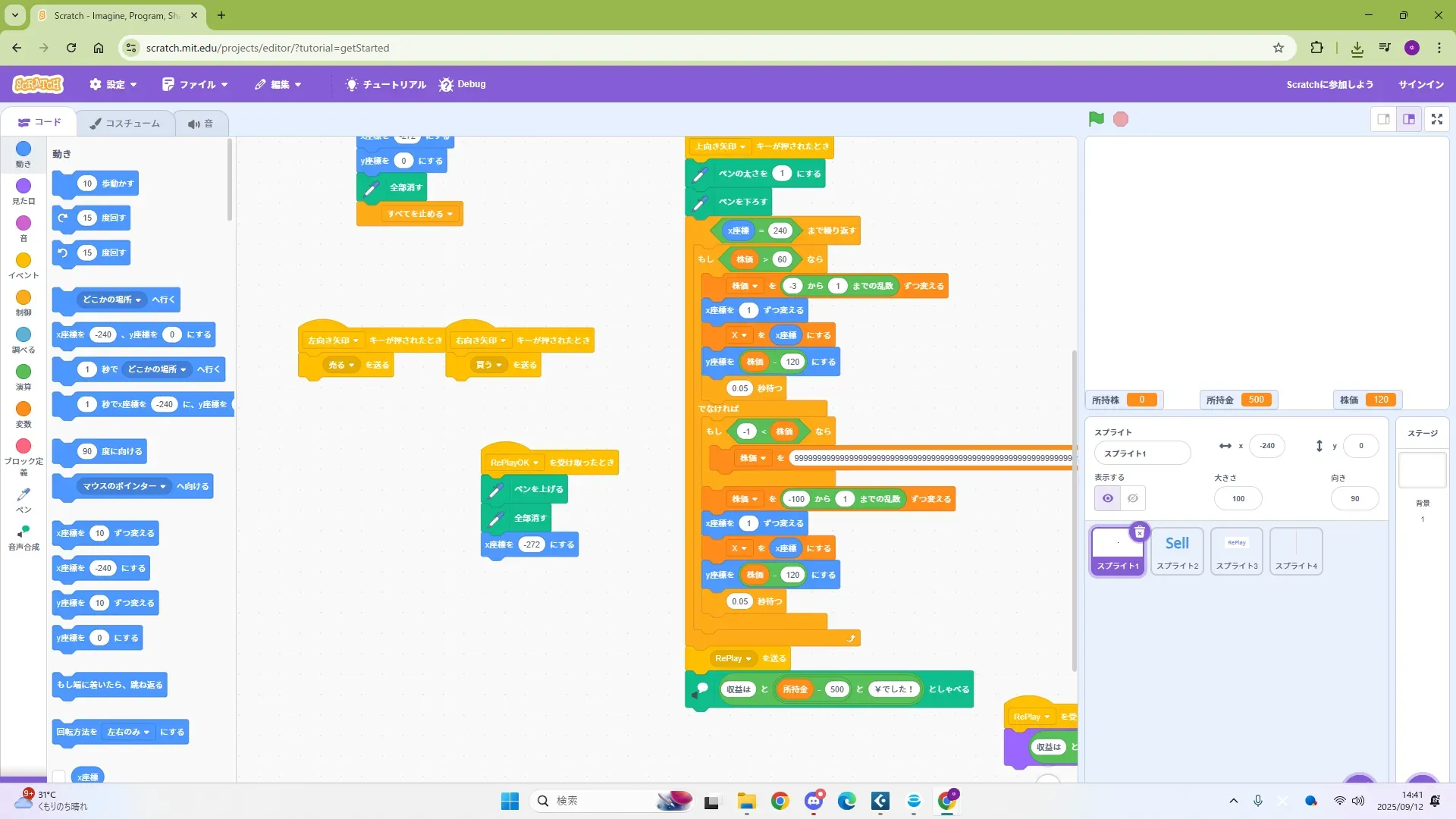This screenshot has width=1456, height=819.
Task: Open the ペン block category
Action: 24,499
